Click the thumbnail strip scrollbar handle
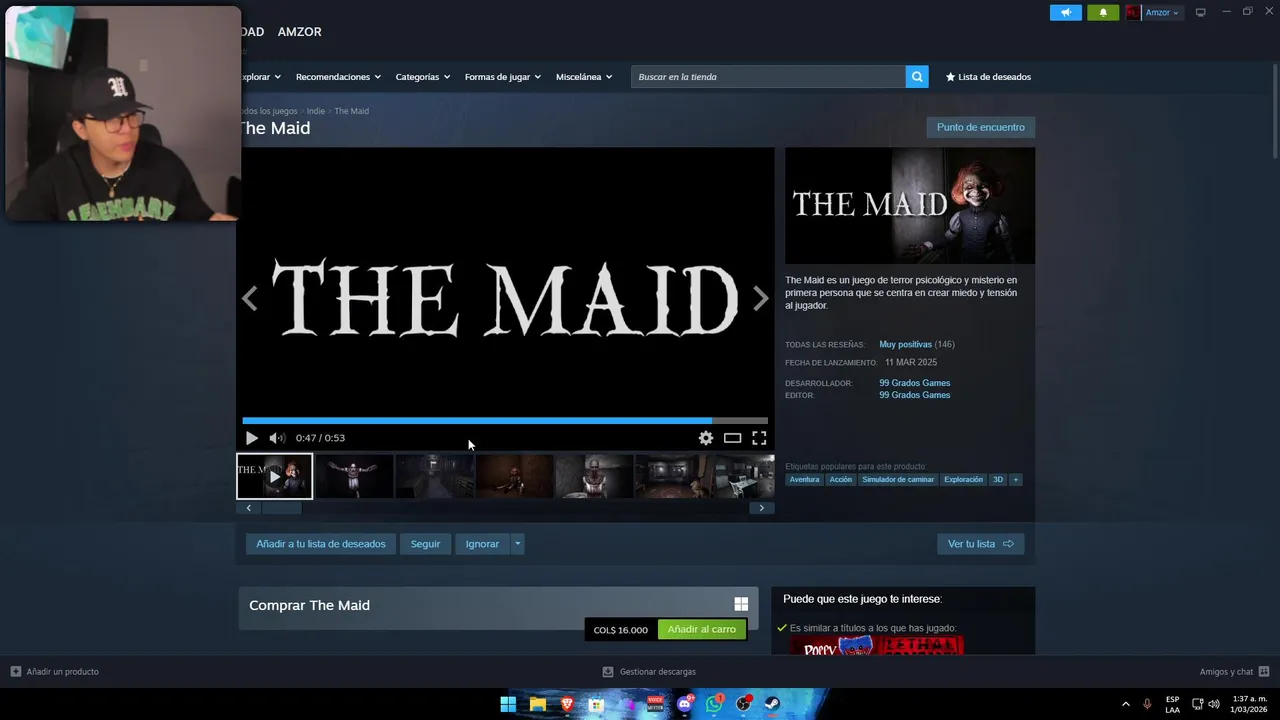 [x=282, y=508]
